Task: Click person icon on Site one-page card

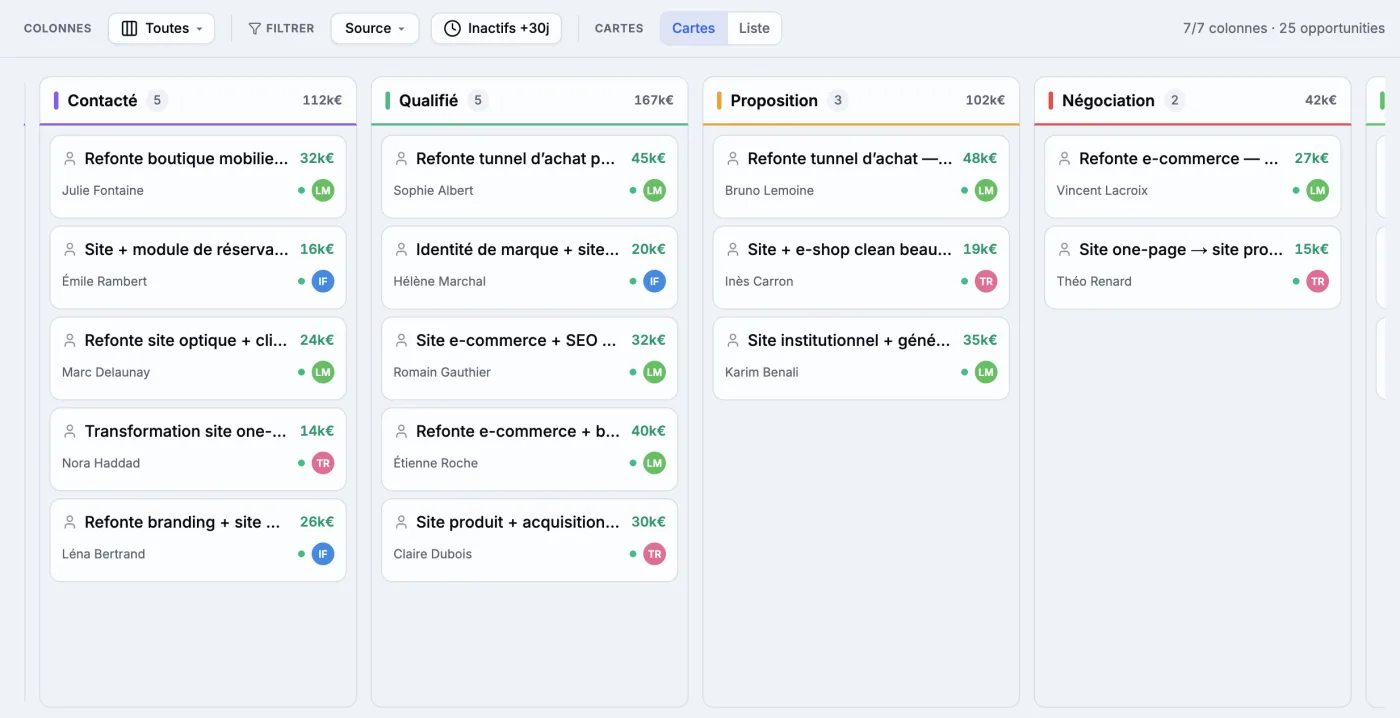Action: point(1064,249)
